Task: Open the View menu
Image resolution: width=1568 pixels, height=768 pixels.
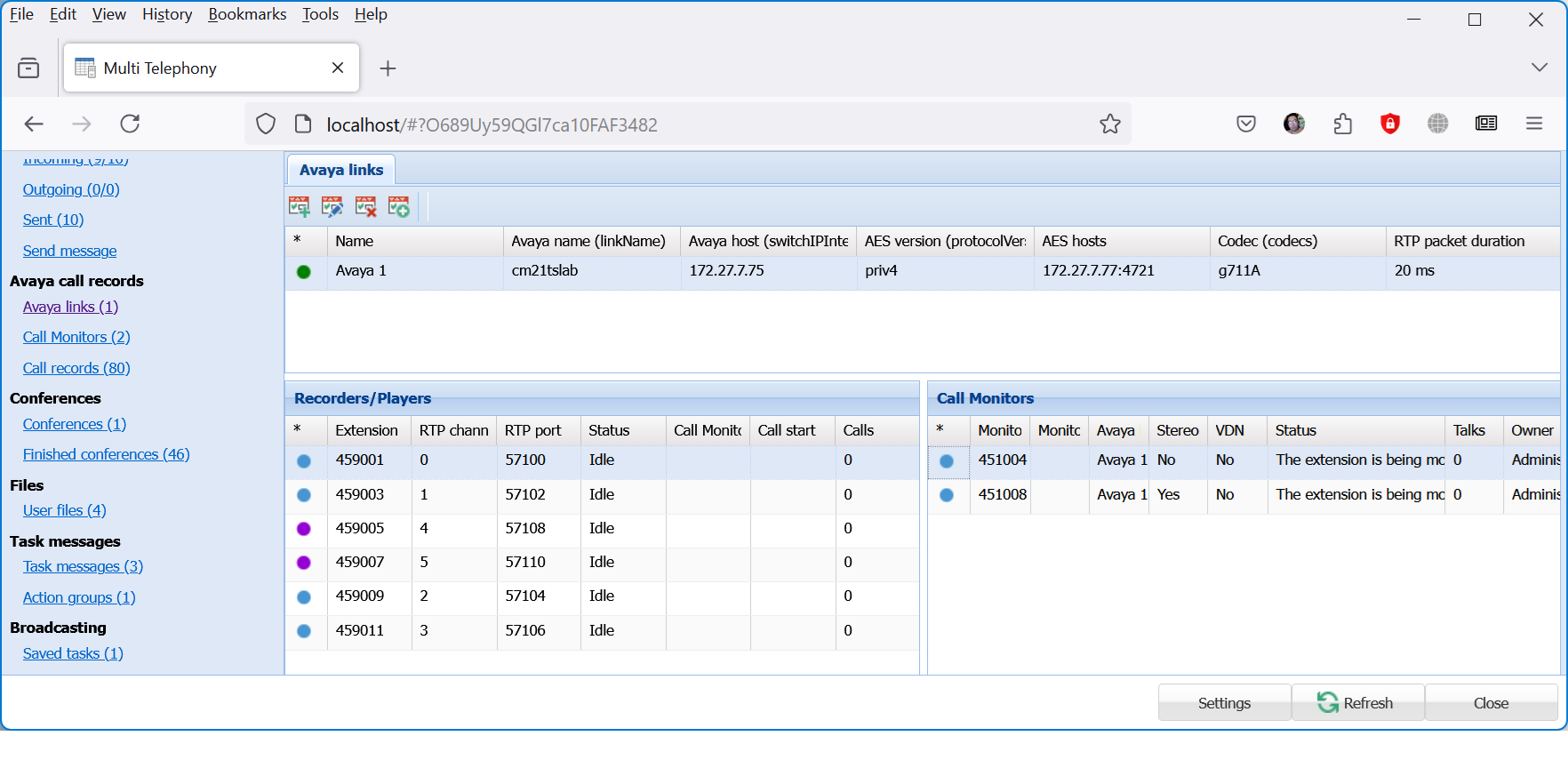Action: (x=109, y=14)
